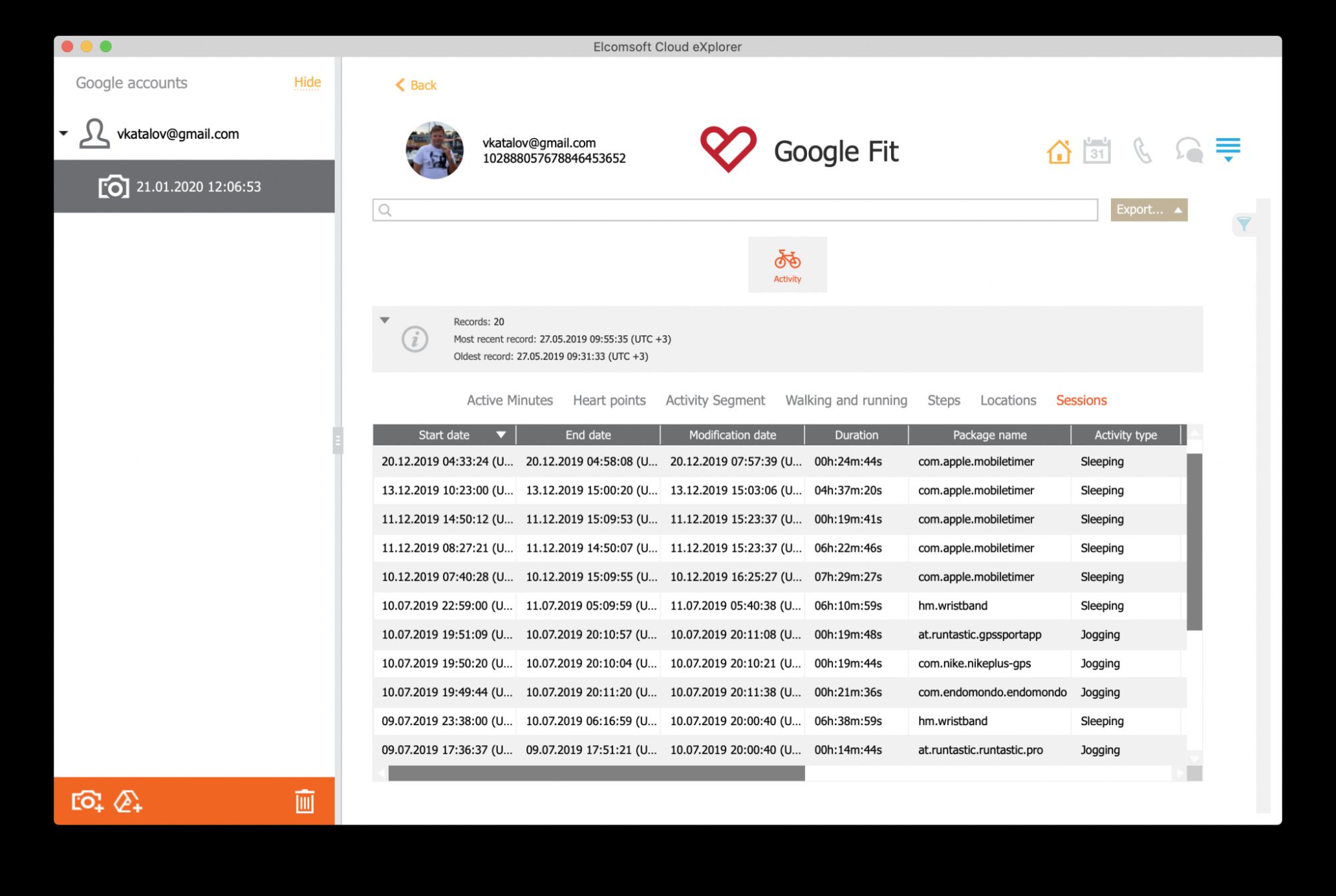Go Back to previous page
The image size is (1336, 896).
pyautogui.click(x=415, y=85)
